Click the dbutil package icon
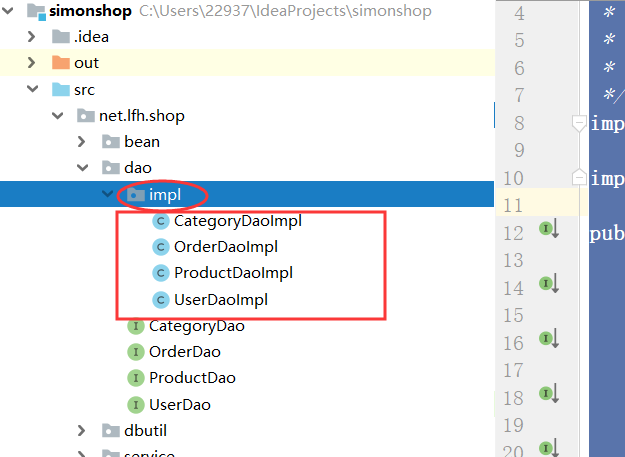This screenshot has height=457, width=625. 111,431
